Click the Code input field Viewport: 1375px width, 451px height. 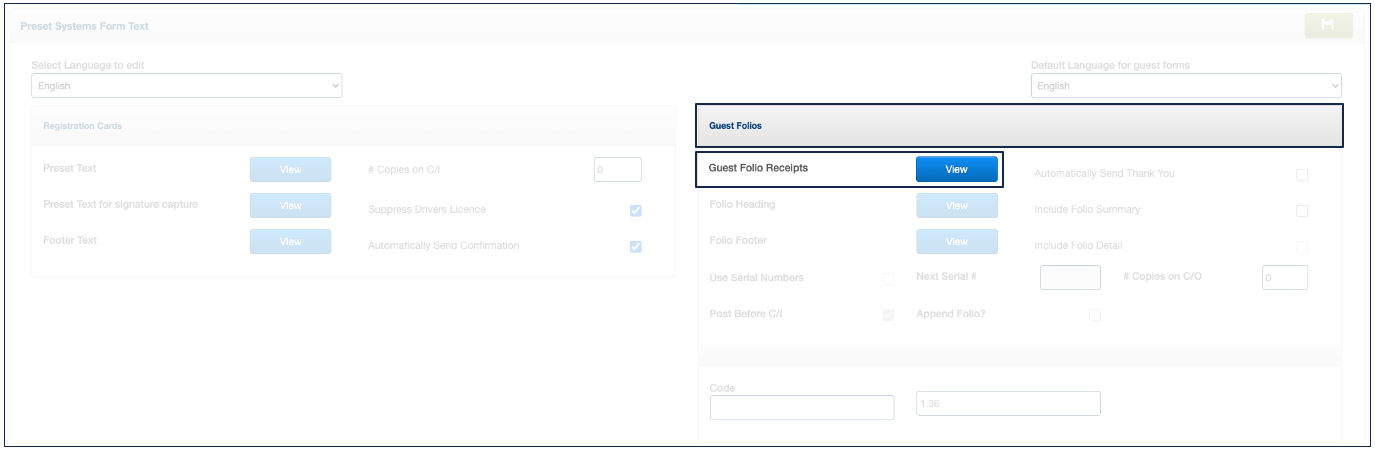pos(801,408)
